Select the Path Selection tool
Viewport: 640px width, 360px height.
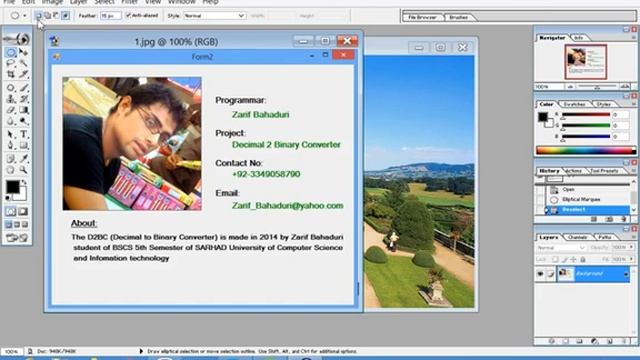(x=11, y=134)
